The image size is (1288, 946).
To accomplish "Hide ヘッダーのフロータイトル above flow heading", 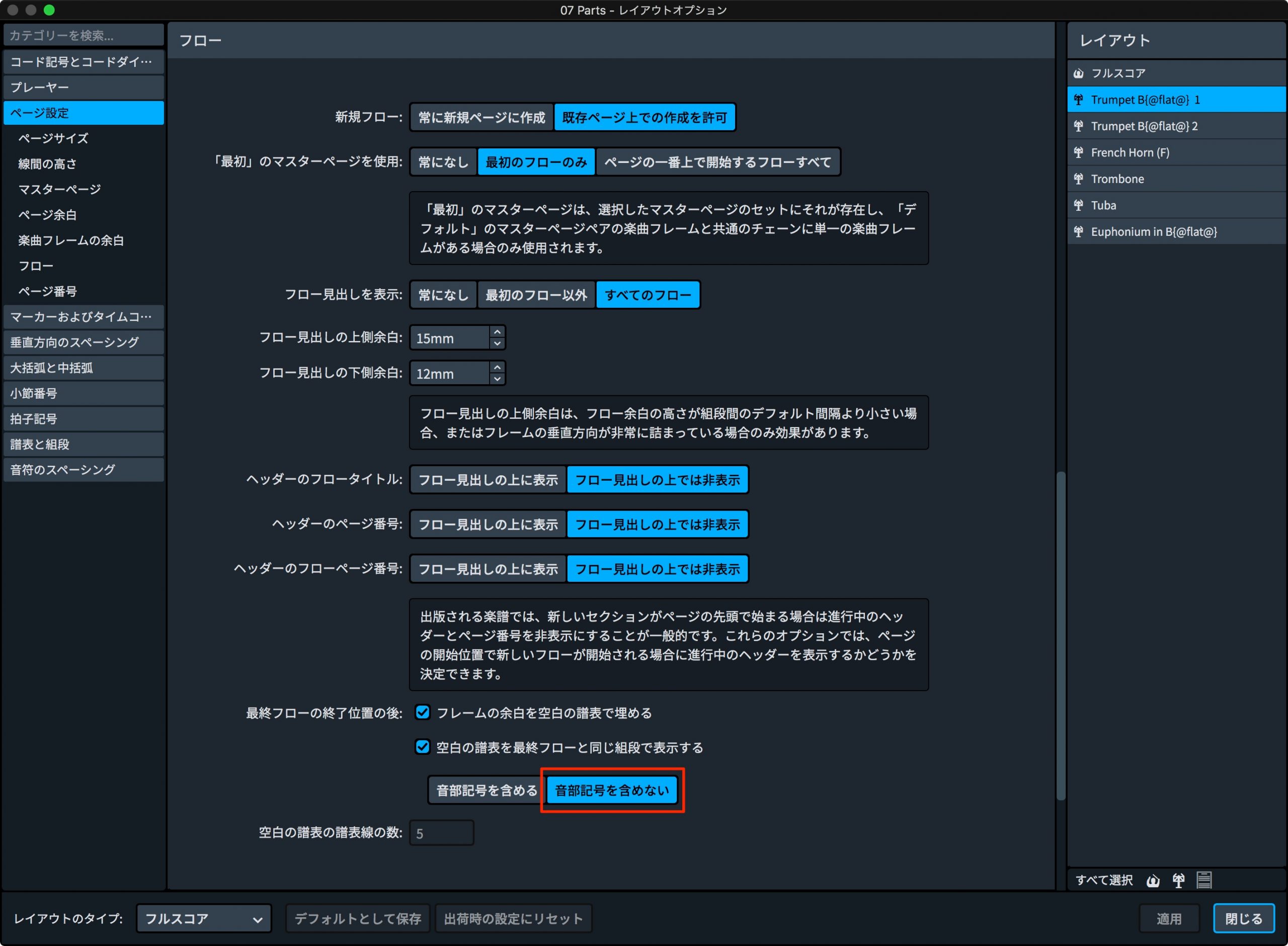I will pyautogui.click(x=658, y=480).
